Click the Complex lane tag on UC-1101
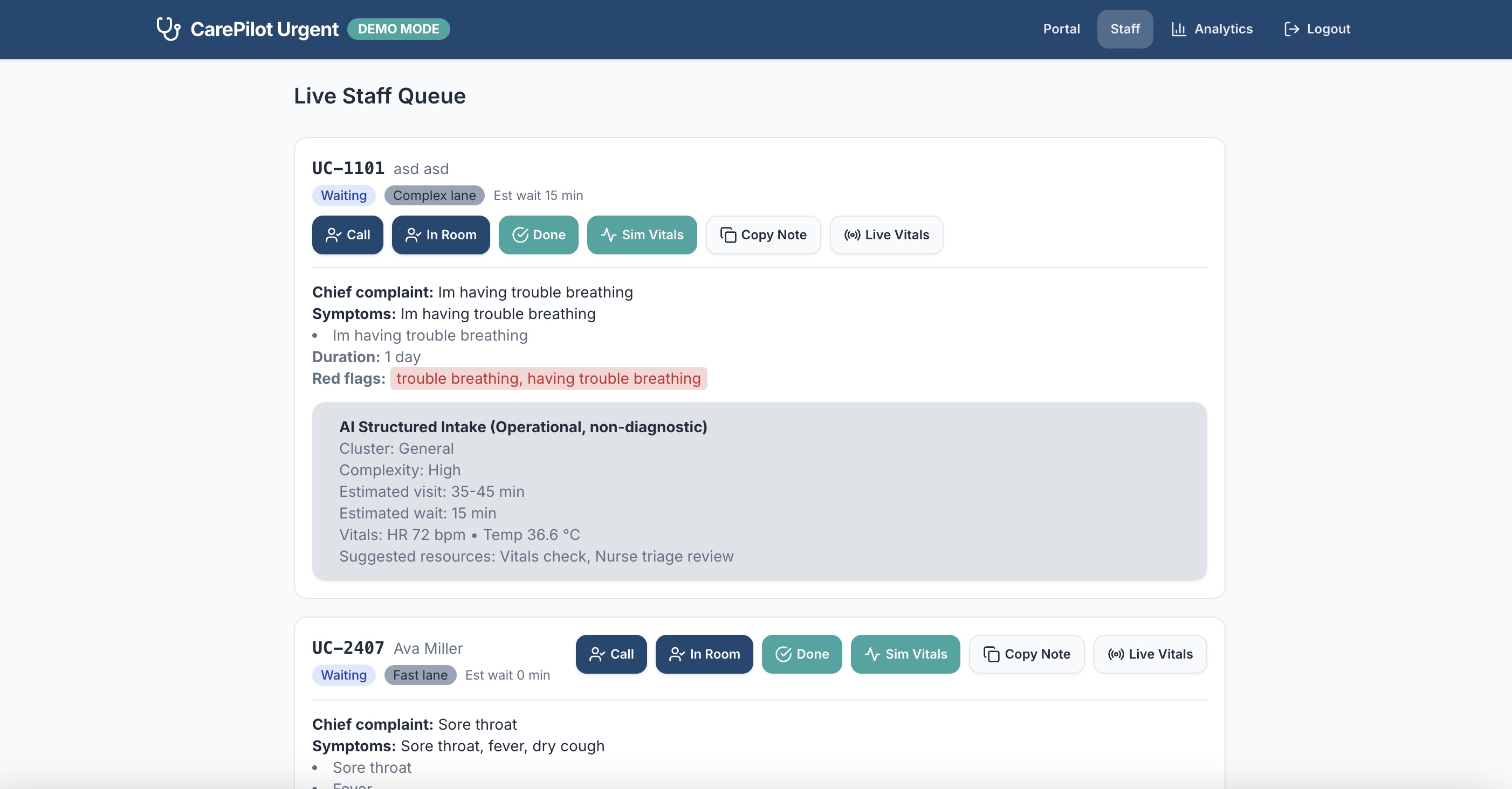 click(x=434, y=195)
